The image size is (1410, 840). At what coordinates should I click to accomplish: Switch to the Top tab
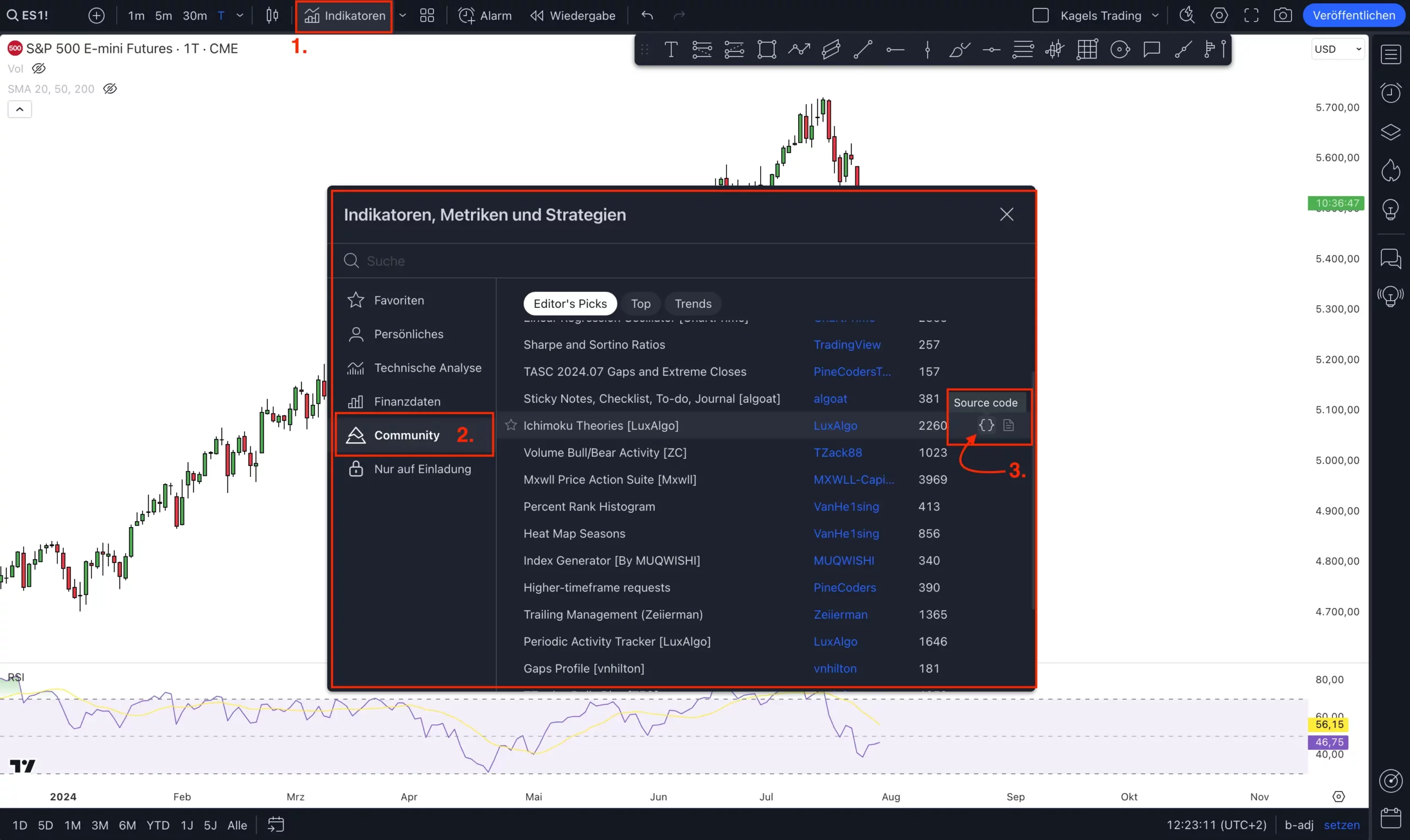[641, 304]
